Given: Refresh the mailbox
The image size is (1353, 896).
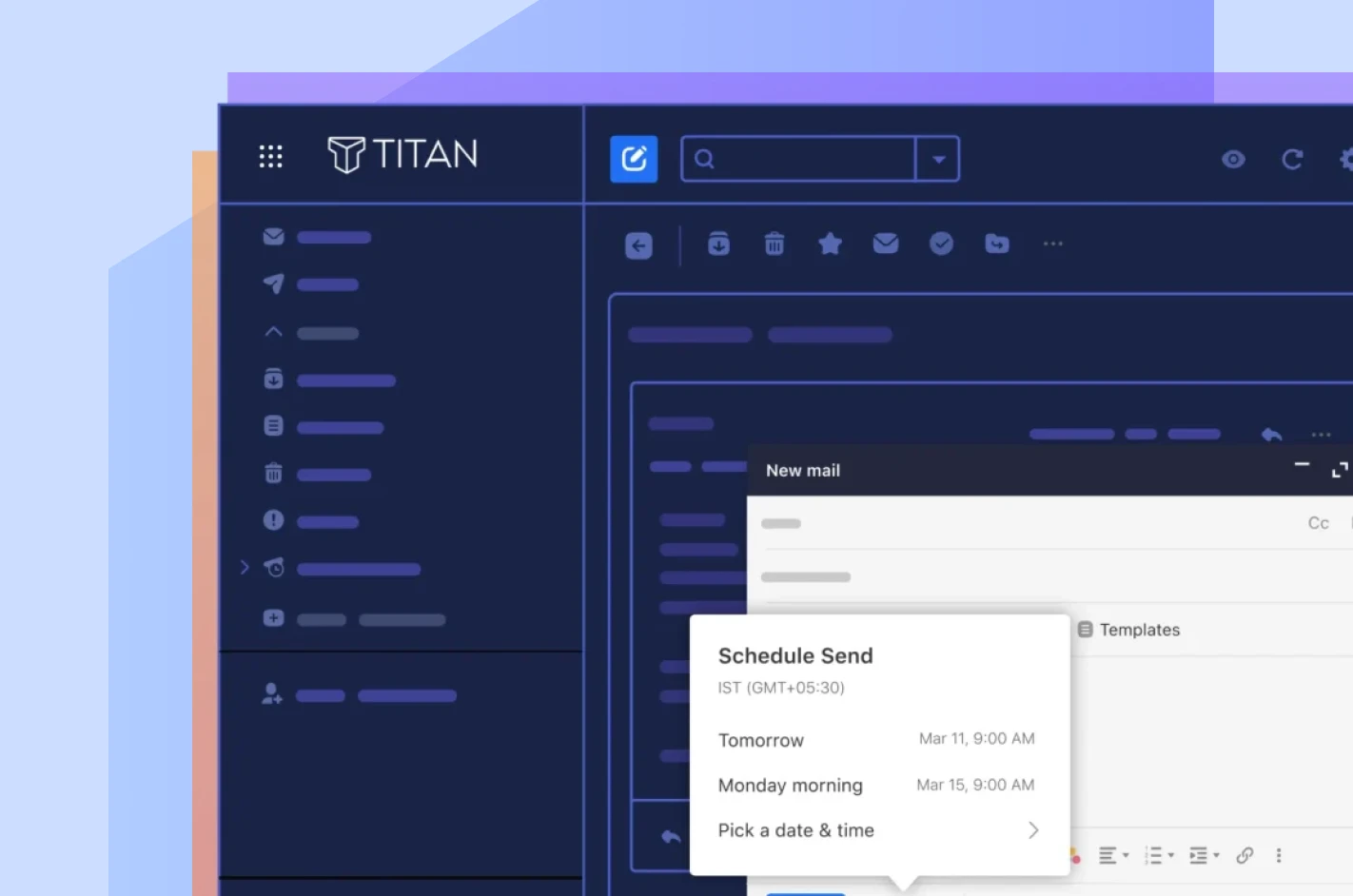Looking at the screenshot, I should tap(1292, 160).
